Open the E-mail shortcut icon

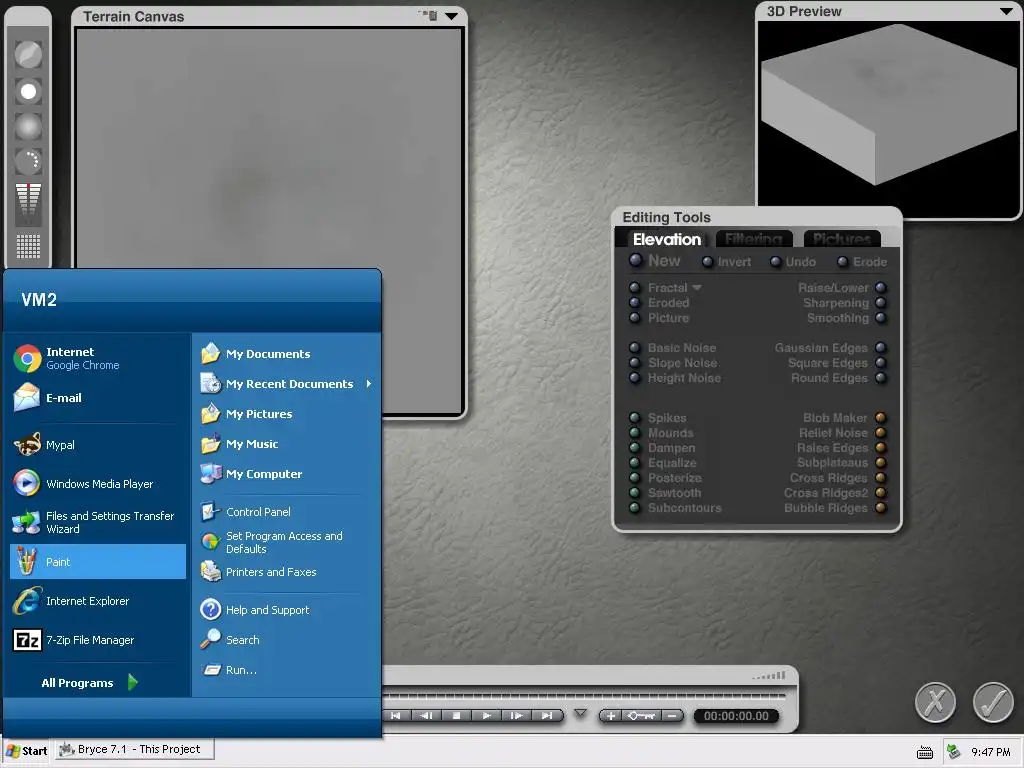[x=27, y=398]
